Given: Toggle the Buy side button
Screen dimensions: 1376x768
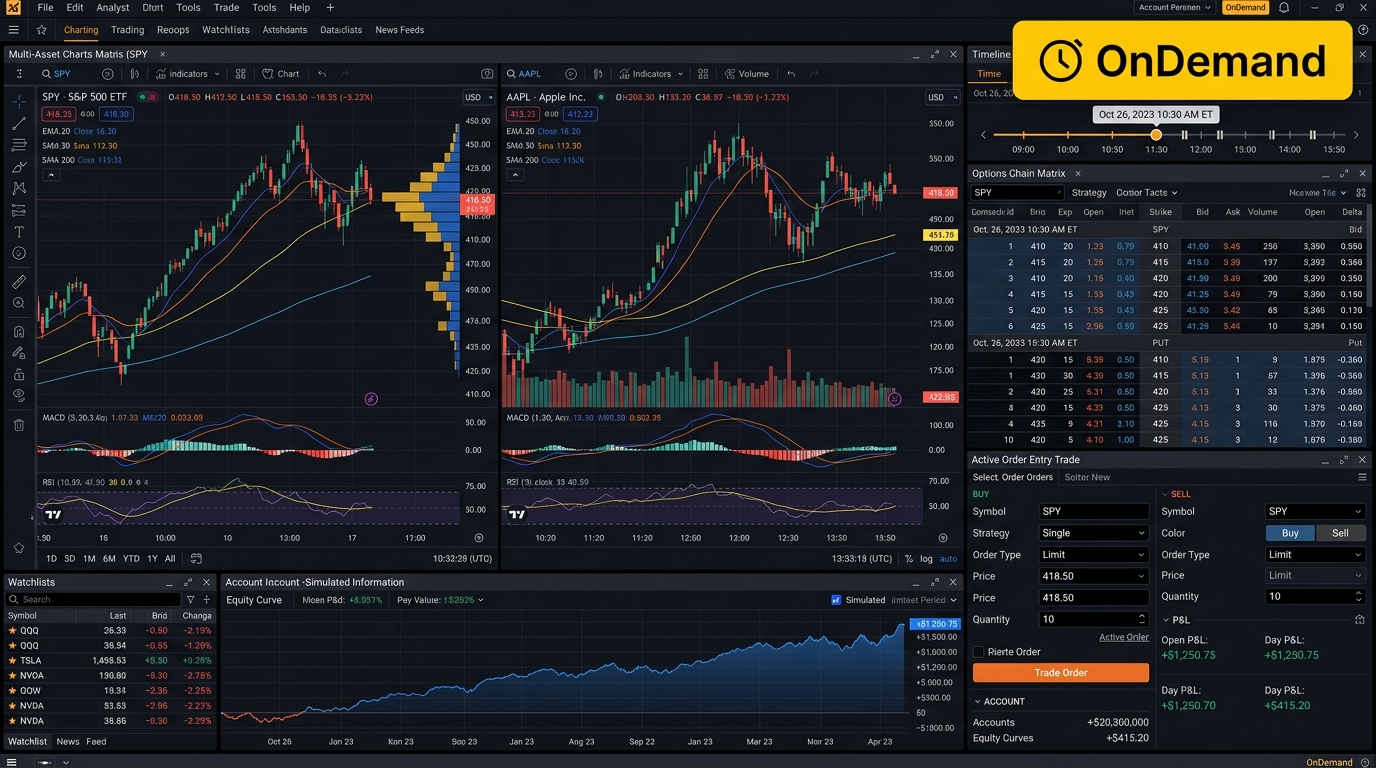Looking at the screenshot, I should pos(1290,533).
